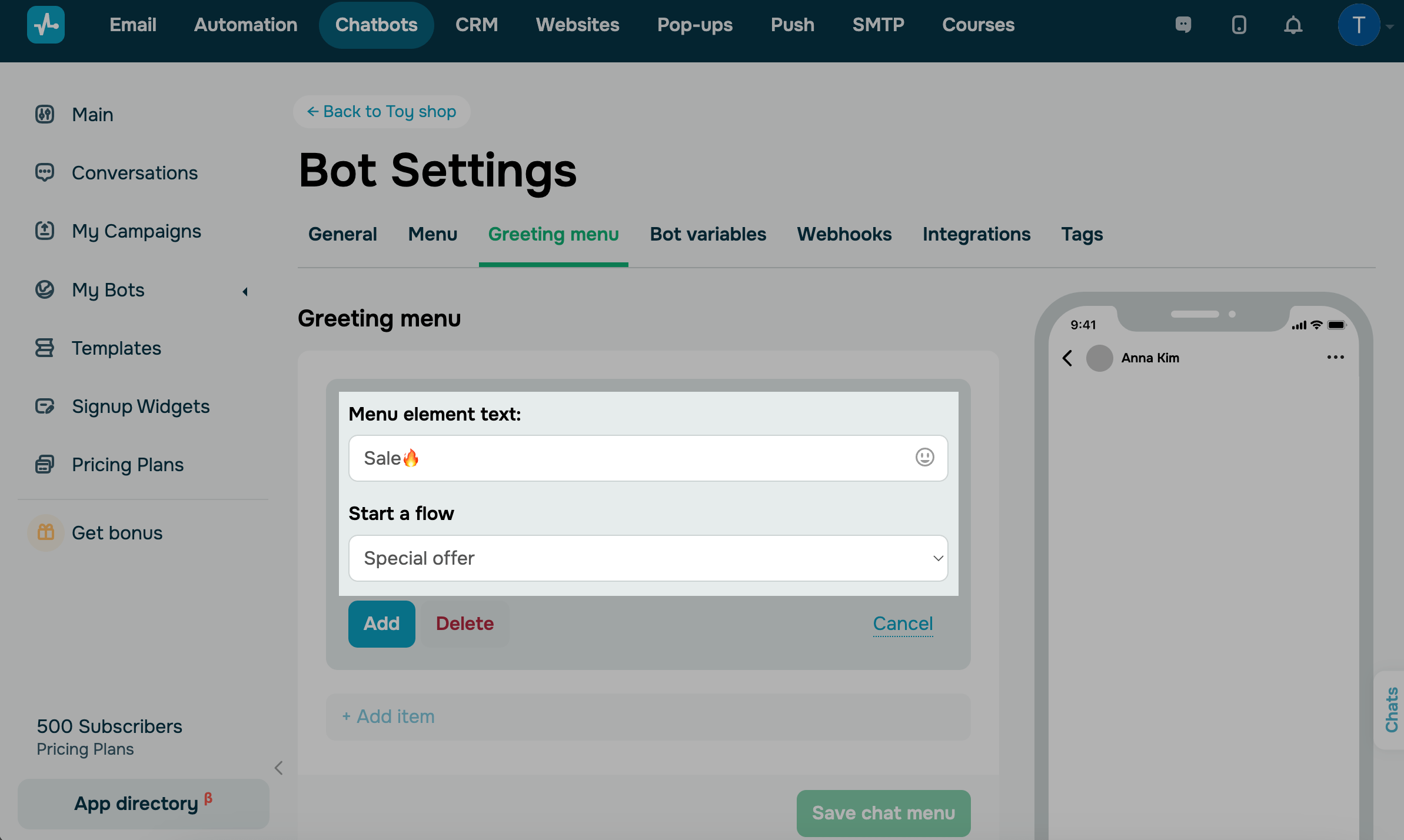1404x840 pixels.
Task: Open Conversations from the sidebar
Action: [x=134, y=173]
